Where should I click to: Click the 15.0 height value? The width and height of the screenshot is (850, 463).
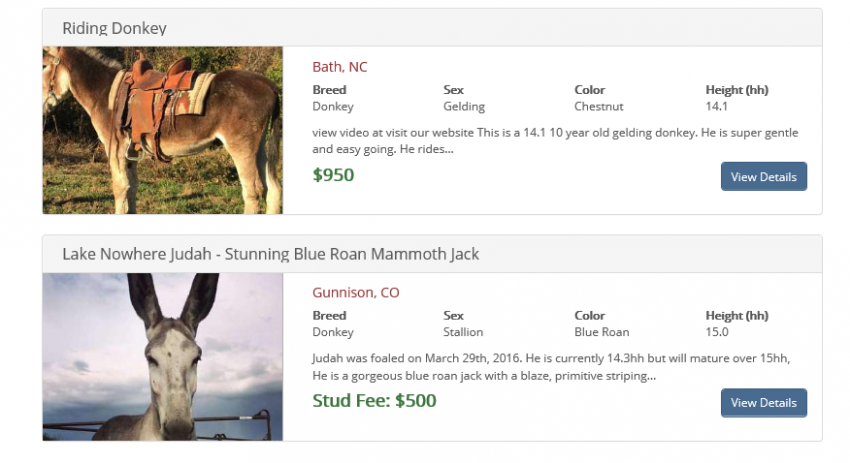coord(717,332)
